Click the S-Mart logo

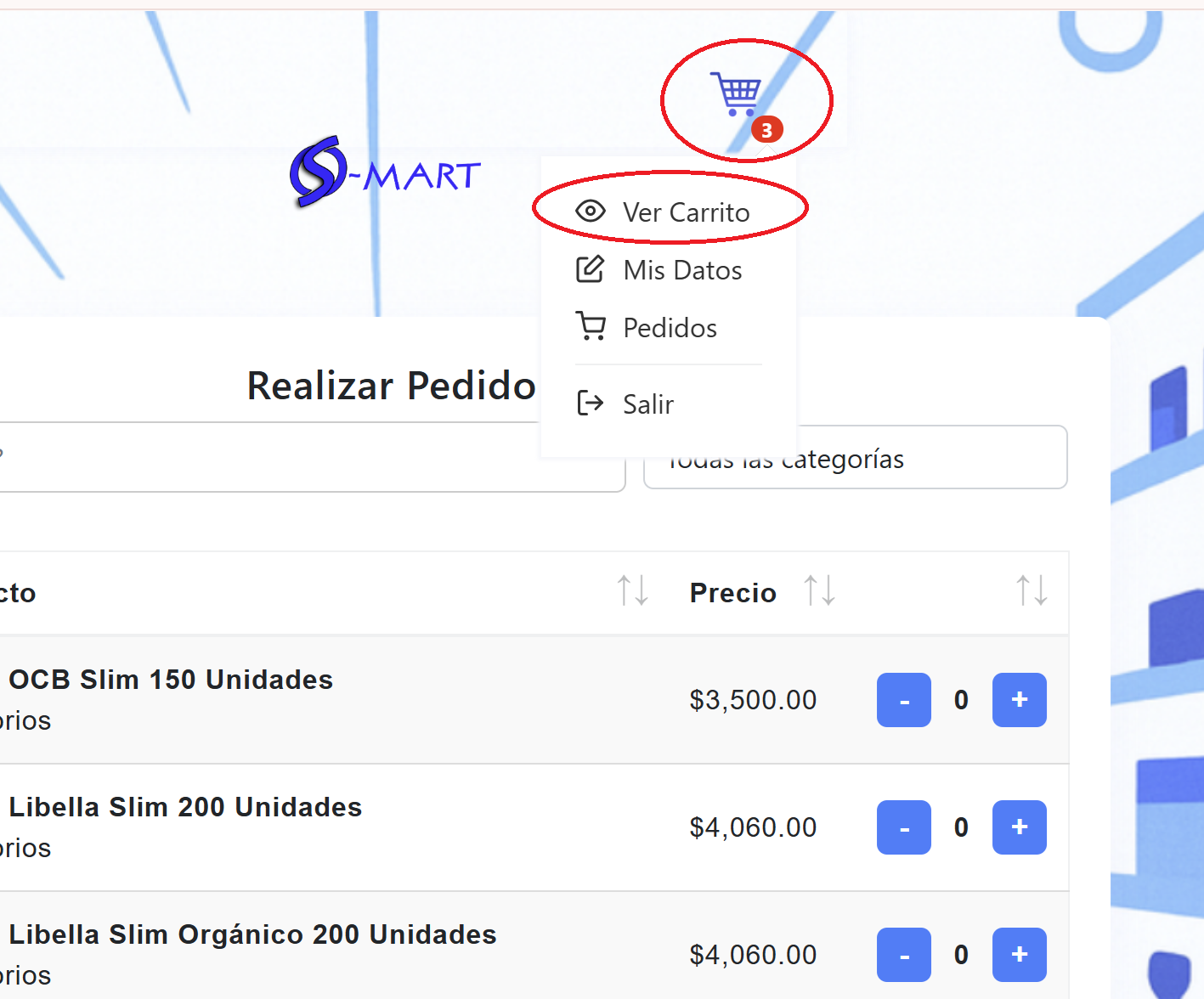pos(385,172)
